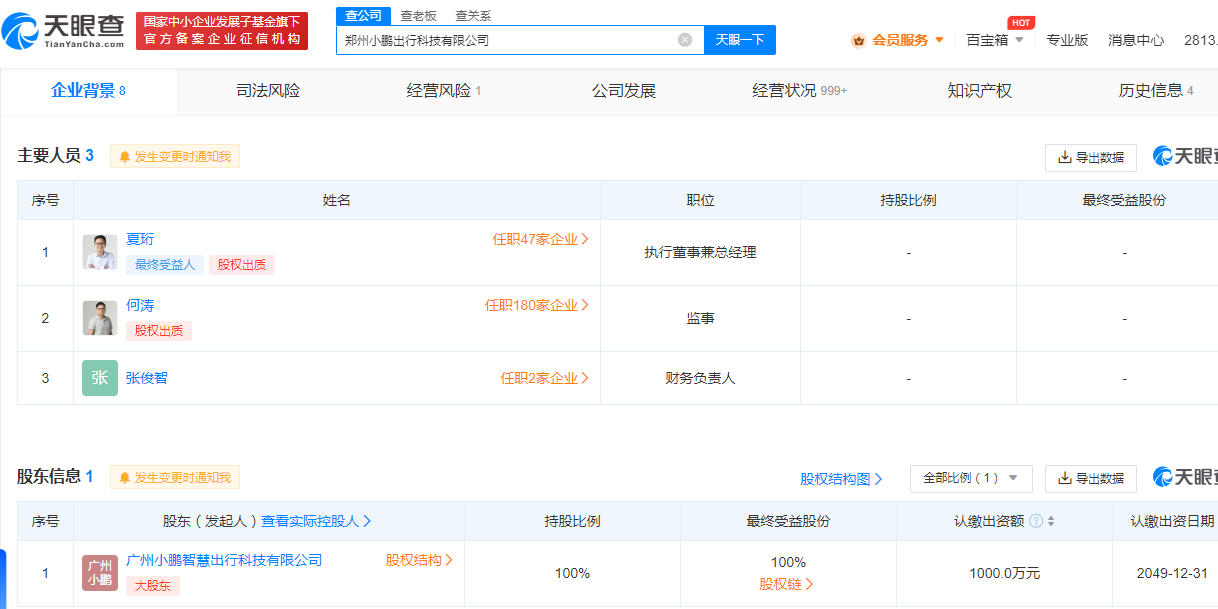Switch to 历史信息 tab
Viewport: 1218px width, 609px height.
[1156, 92]
